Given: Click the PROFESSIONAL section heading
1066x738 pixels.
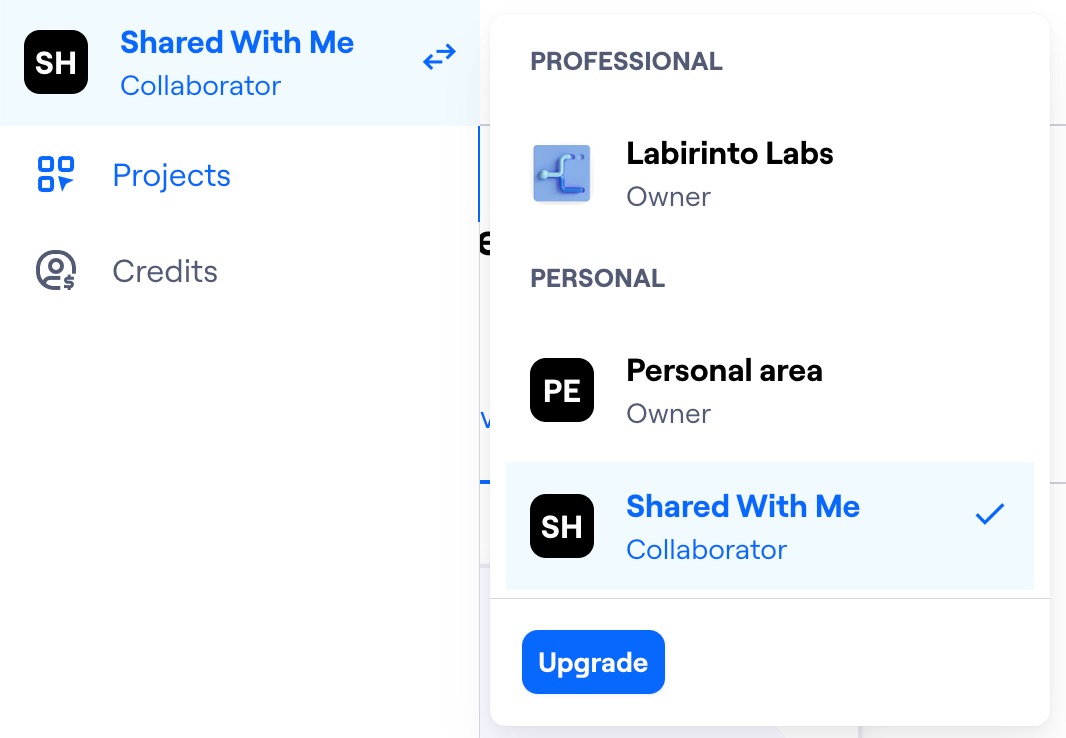Looking at the screenshot, I should (x=626, y=61).
